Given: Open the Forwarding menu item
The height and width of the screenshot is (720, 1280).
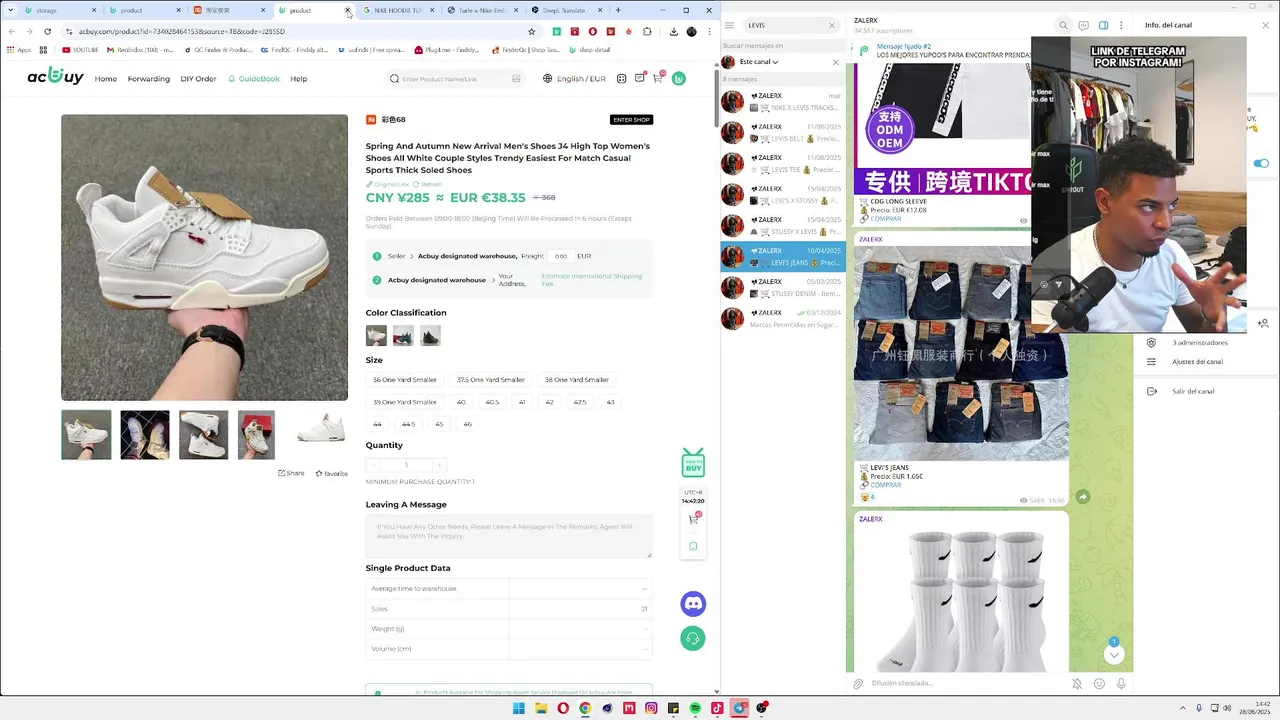Looking at the screenshot, I should 148,79.
